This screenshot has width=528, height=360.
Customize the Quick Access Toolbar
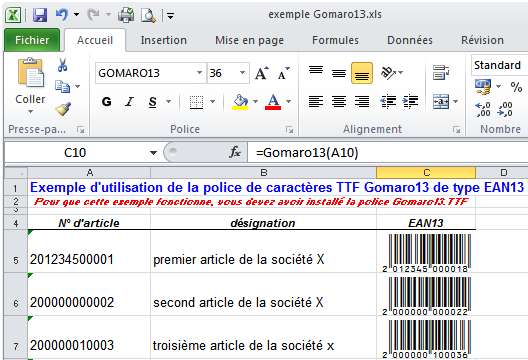pos(171,15)
